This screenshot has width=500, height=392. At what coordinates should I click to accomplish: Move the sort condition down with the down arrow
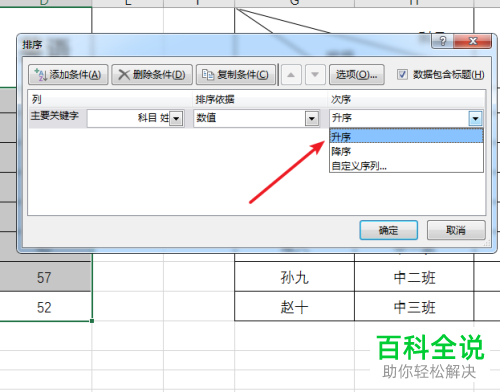tap(315, 75)
